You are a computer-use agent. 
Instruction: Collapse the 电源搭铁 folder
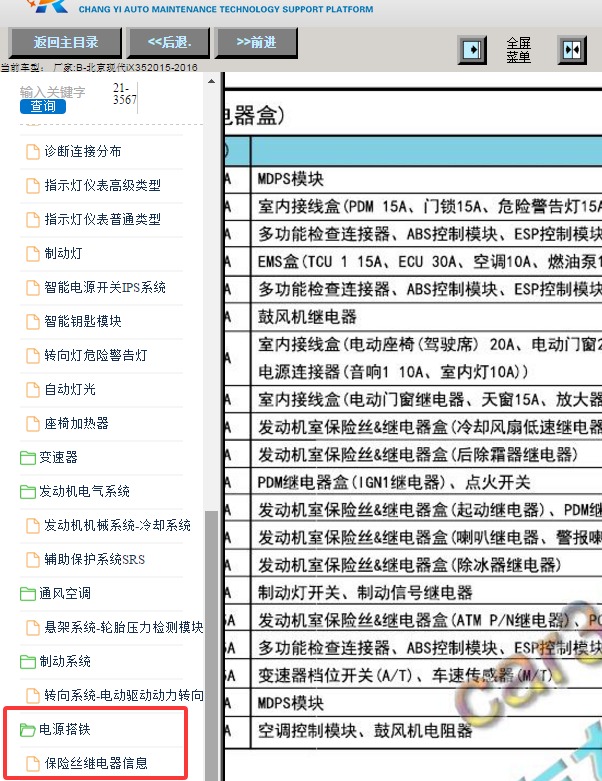65,730
